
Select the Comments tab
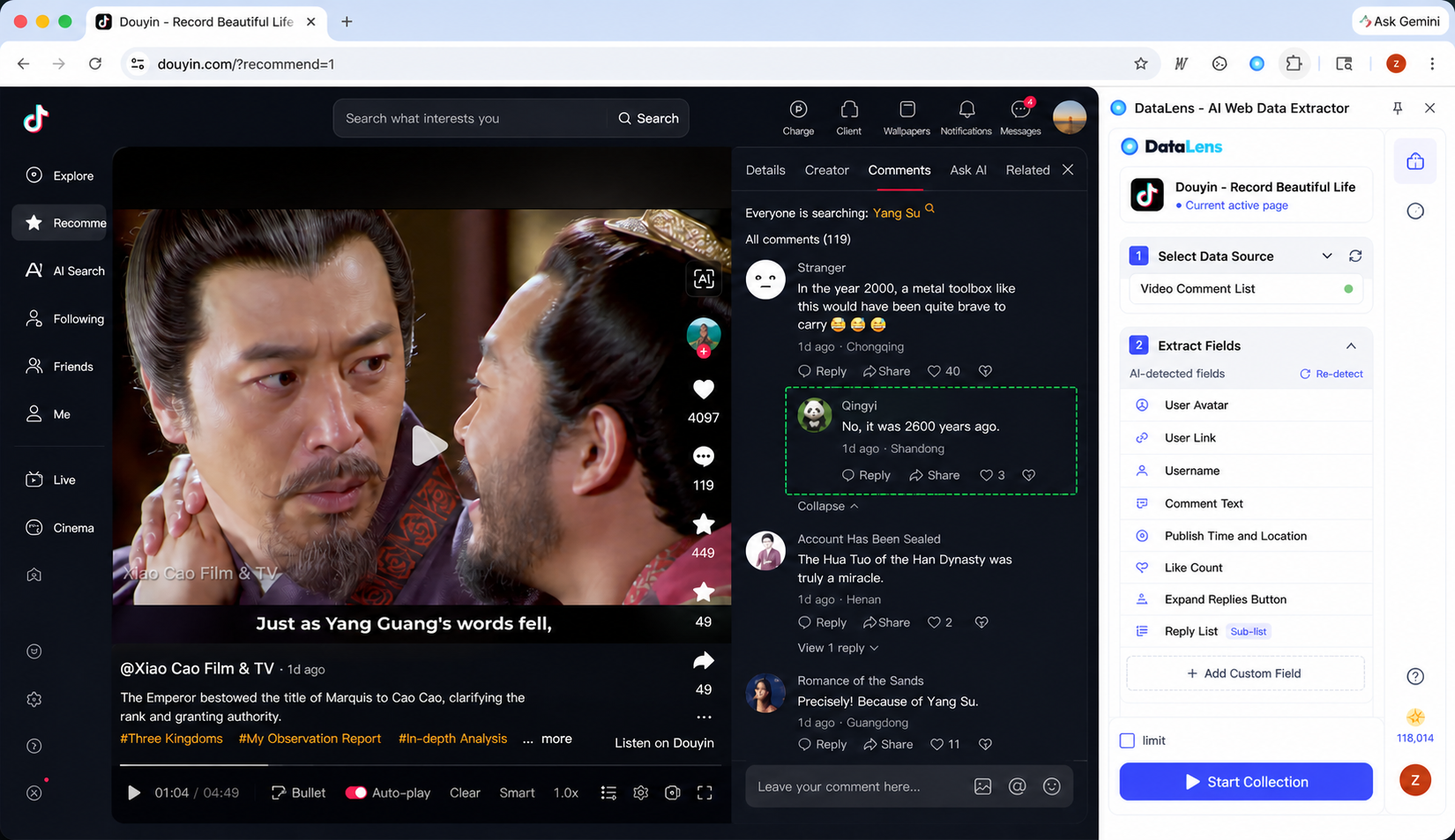click(899, 170)
